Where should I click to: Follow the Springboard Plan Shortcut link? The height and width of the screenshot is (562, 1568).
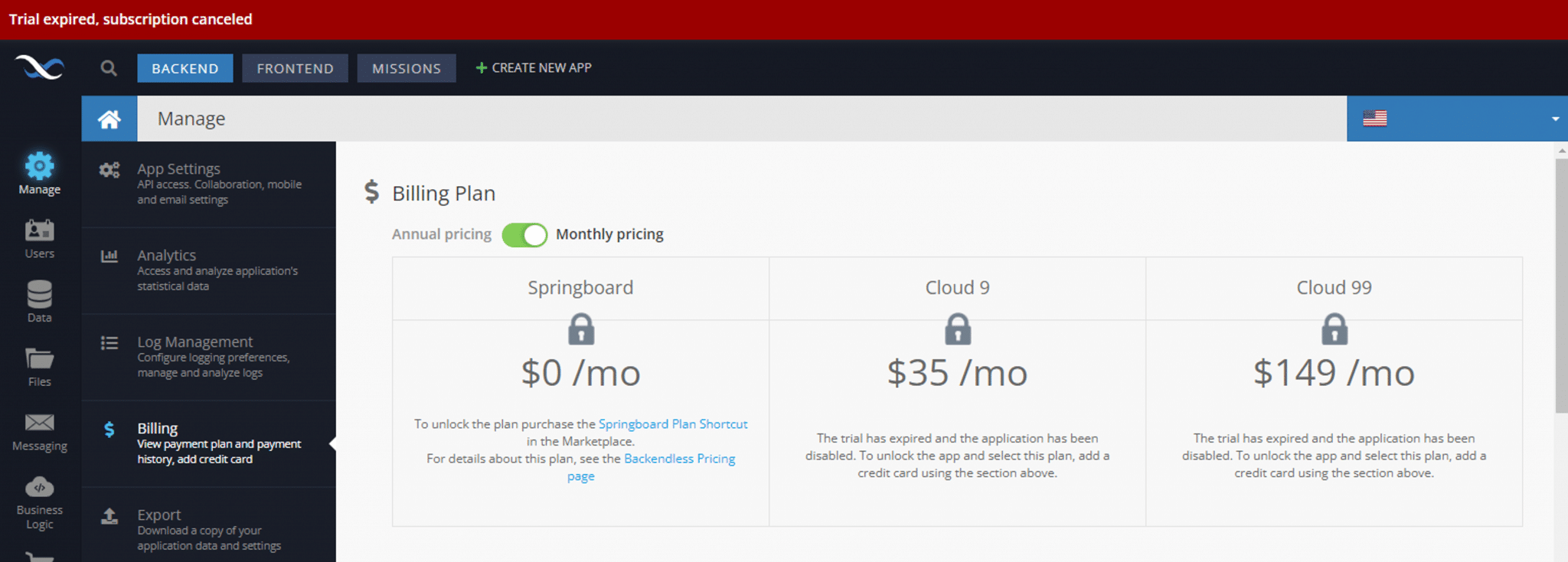pyautogui.click(x=673, y=424)
